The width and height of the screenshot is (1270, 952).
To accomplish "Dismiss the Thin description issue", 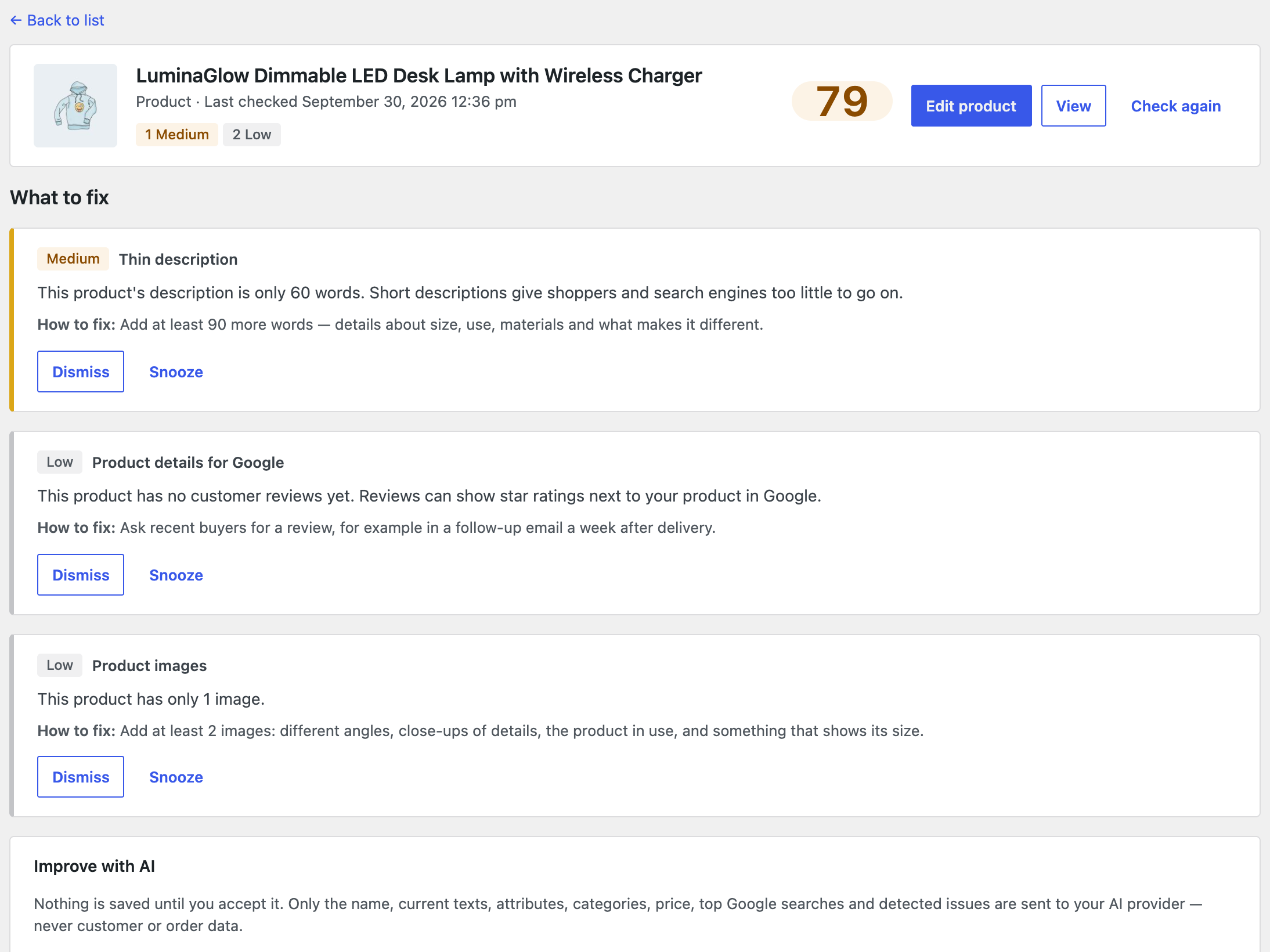I will [81, 372].
